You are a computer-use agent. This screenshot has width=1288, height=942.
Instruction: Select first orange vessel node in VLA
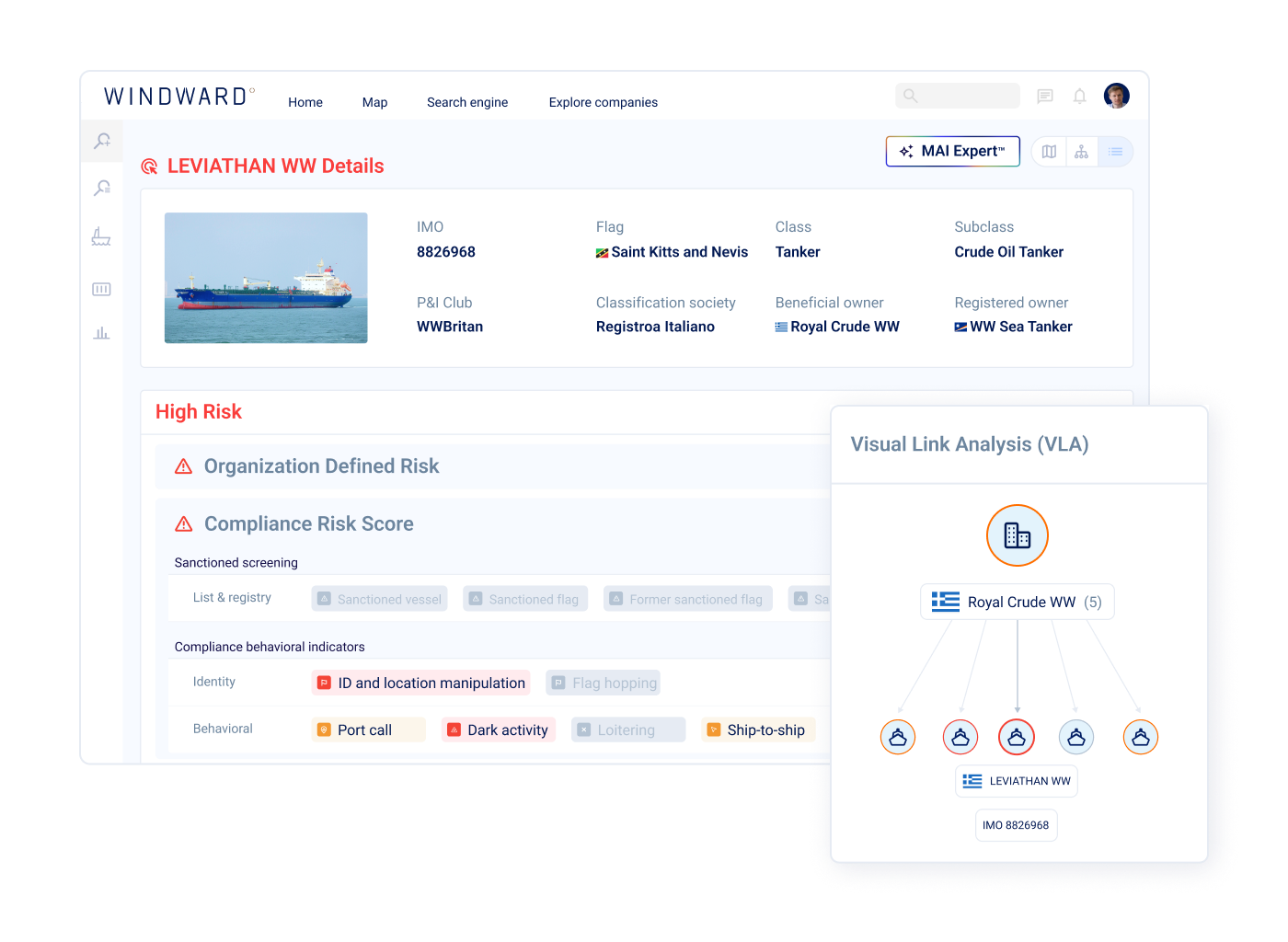[x=898, y=737]
